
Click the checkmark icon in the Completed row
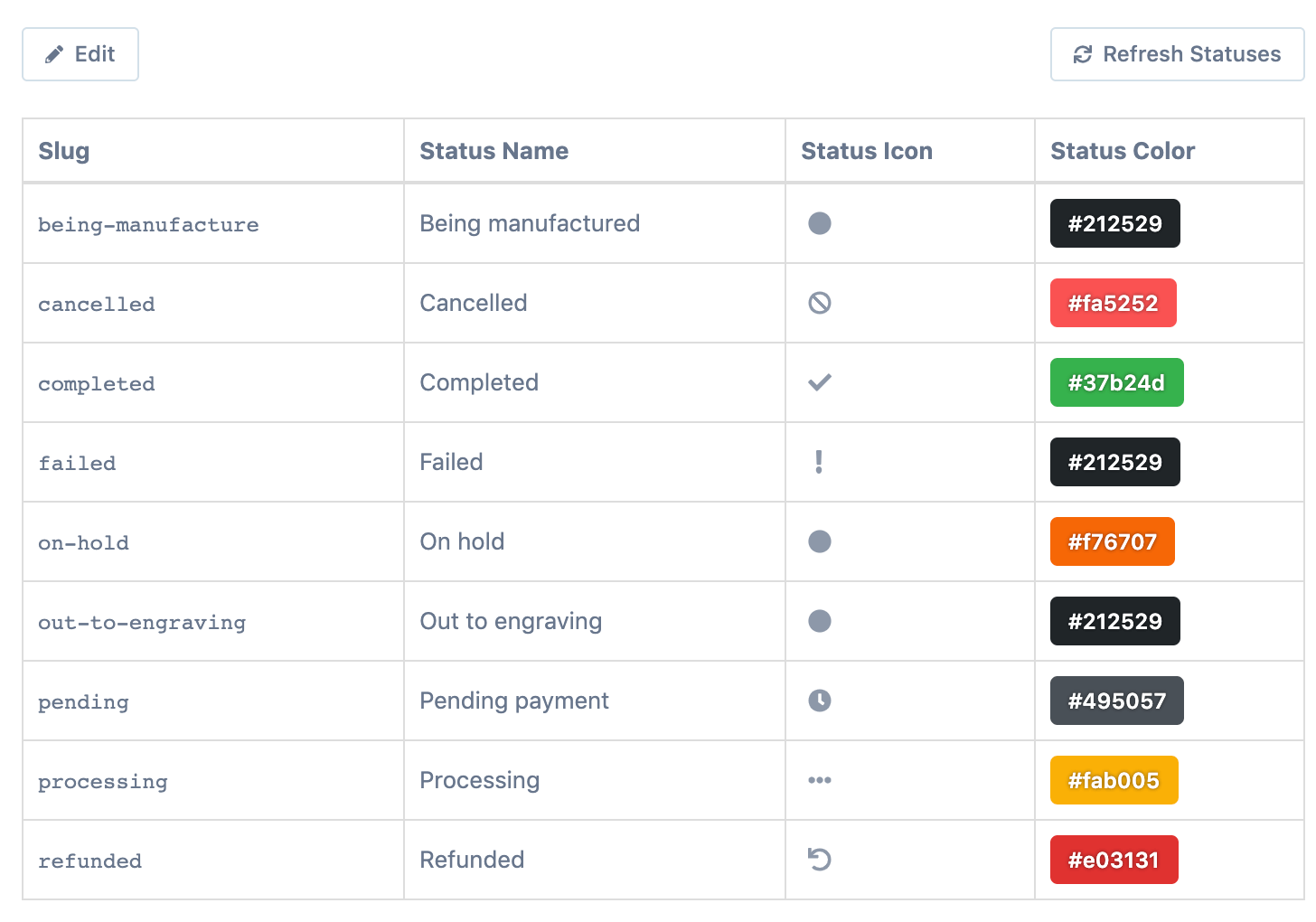point(820,382)
